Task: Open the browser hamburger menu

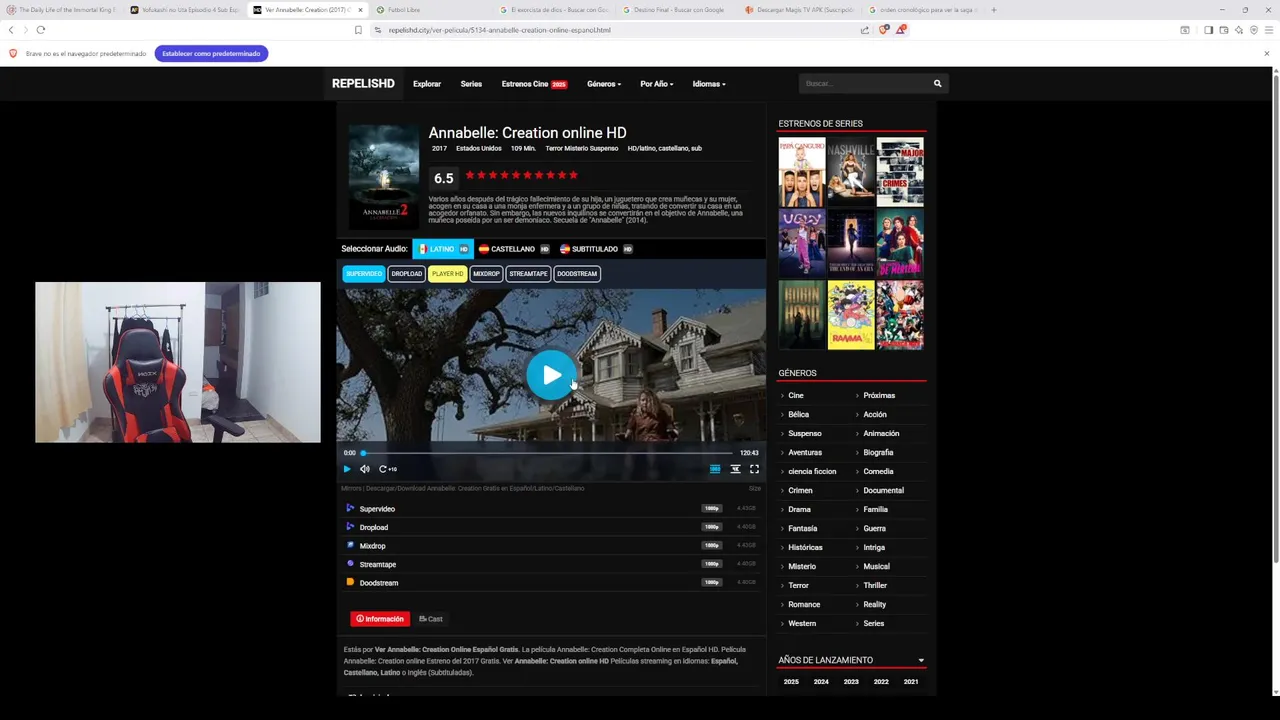Action: pos(1269,30)
